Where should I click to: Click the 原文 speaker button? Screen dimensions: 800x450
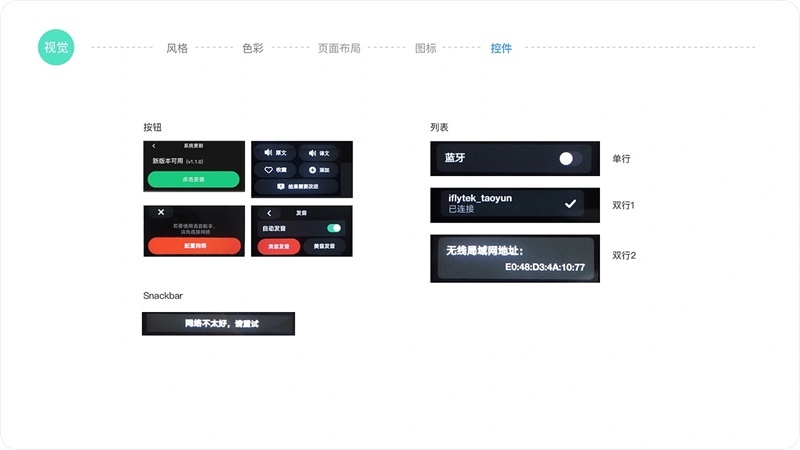(276, 153)
